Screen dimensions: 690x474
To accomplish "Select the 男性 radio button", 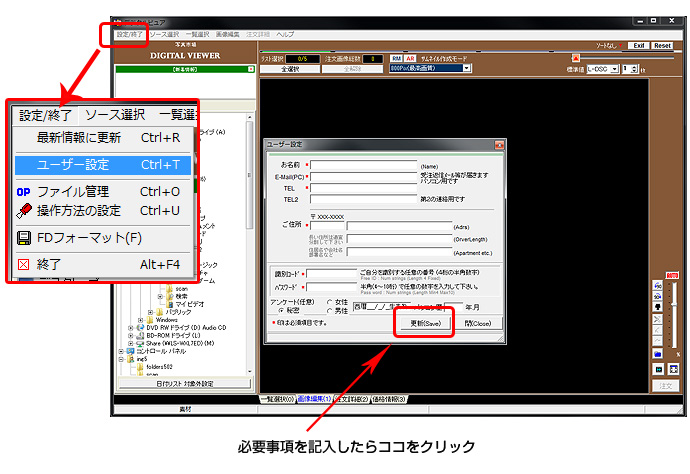I will point(326,310).
